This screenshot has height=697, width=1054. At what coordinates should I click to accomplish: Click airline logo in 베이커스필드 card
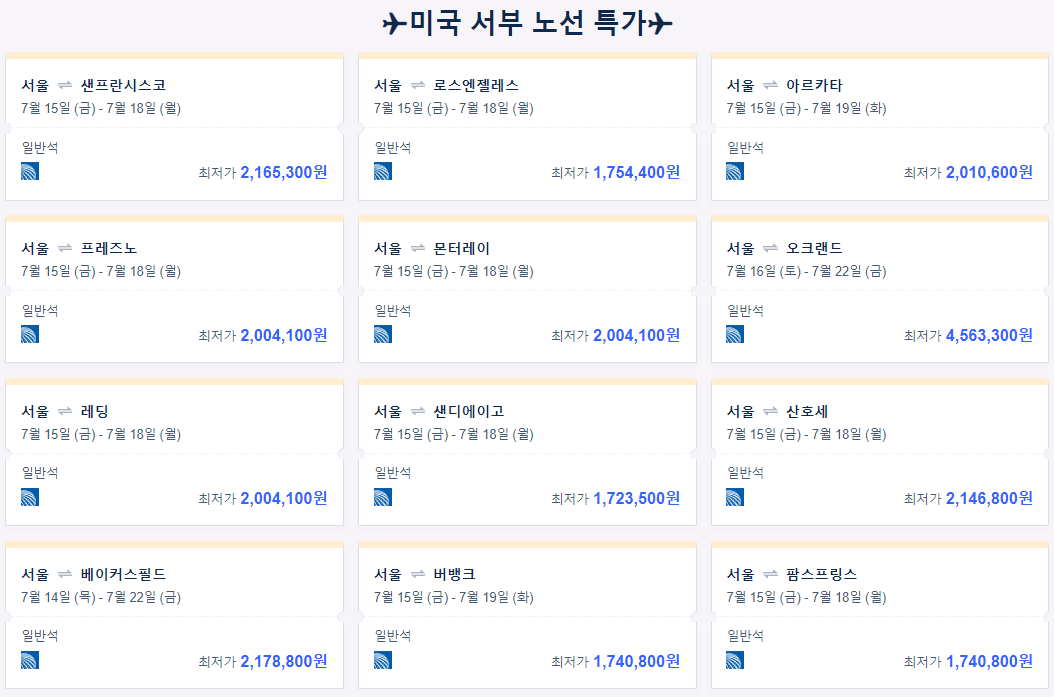click(30, 660)
